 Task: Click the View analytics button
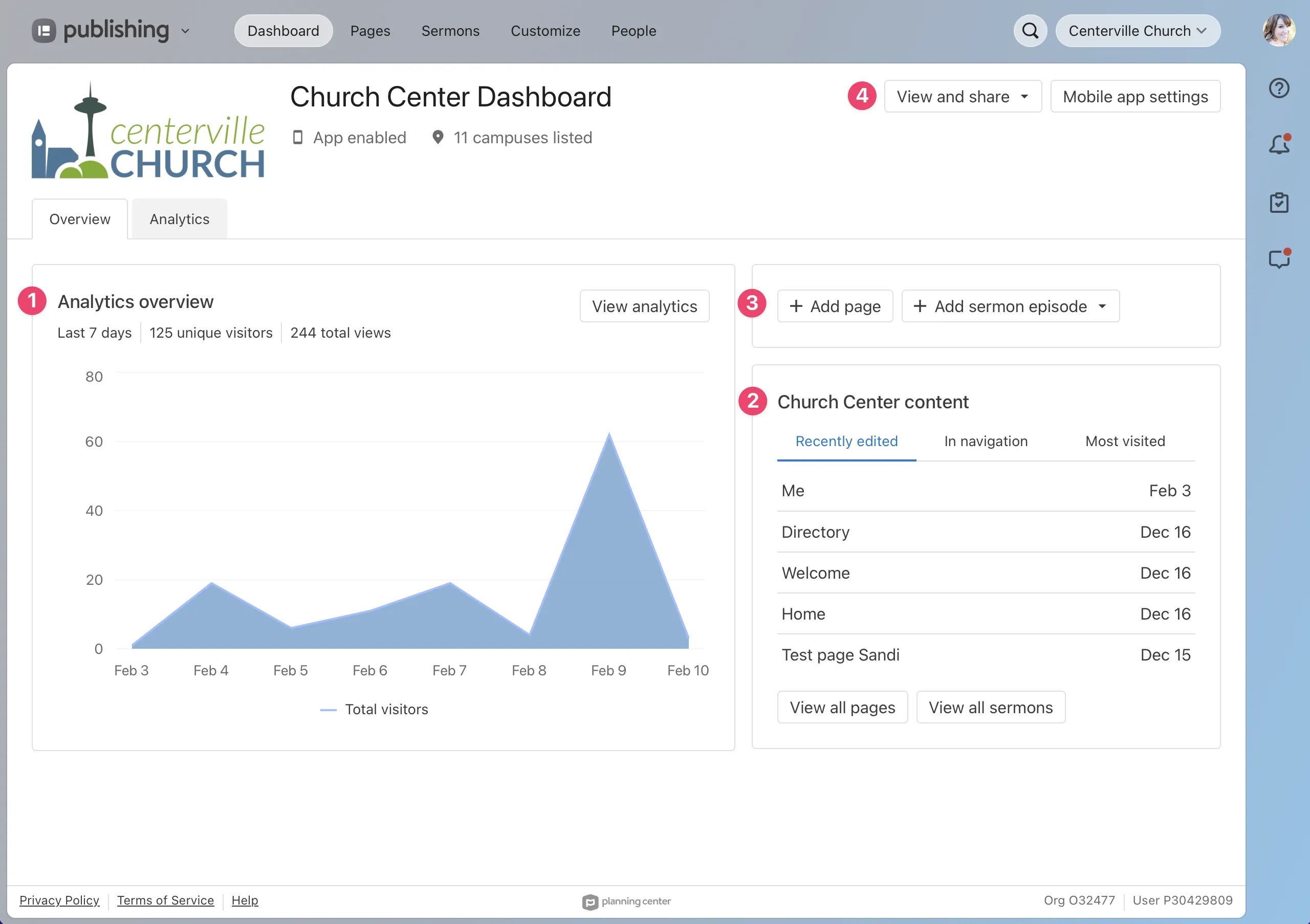tap(644, 306)
